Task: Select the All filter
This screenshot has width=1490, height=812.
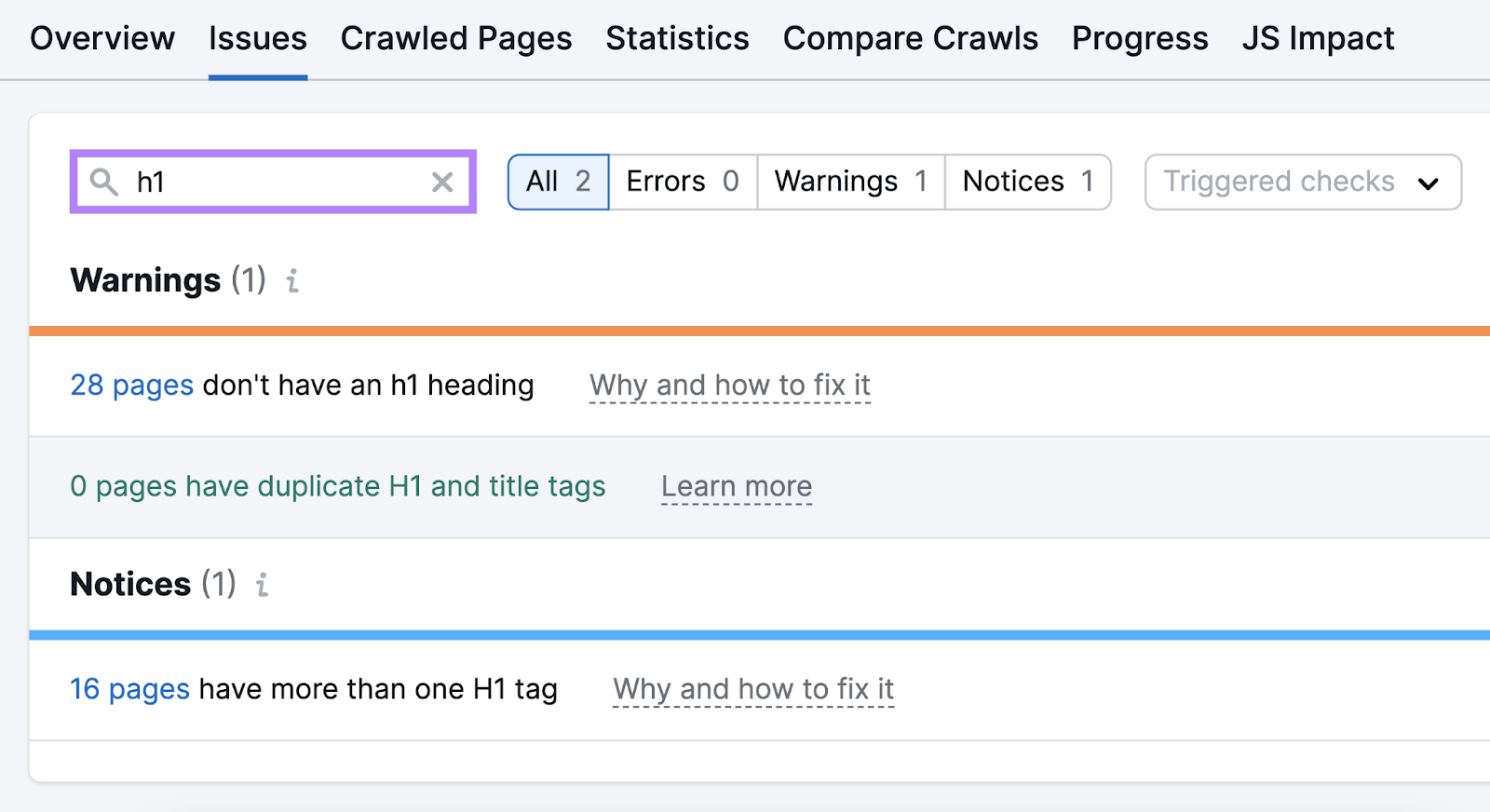Action: coord(558,183)
